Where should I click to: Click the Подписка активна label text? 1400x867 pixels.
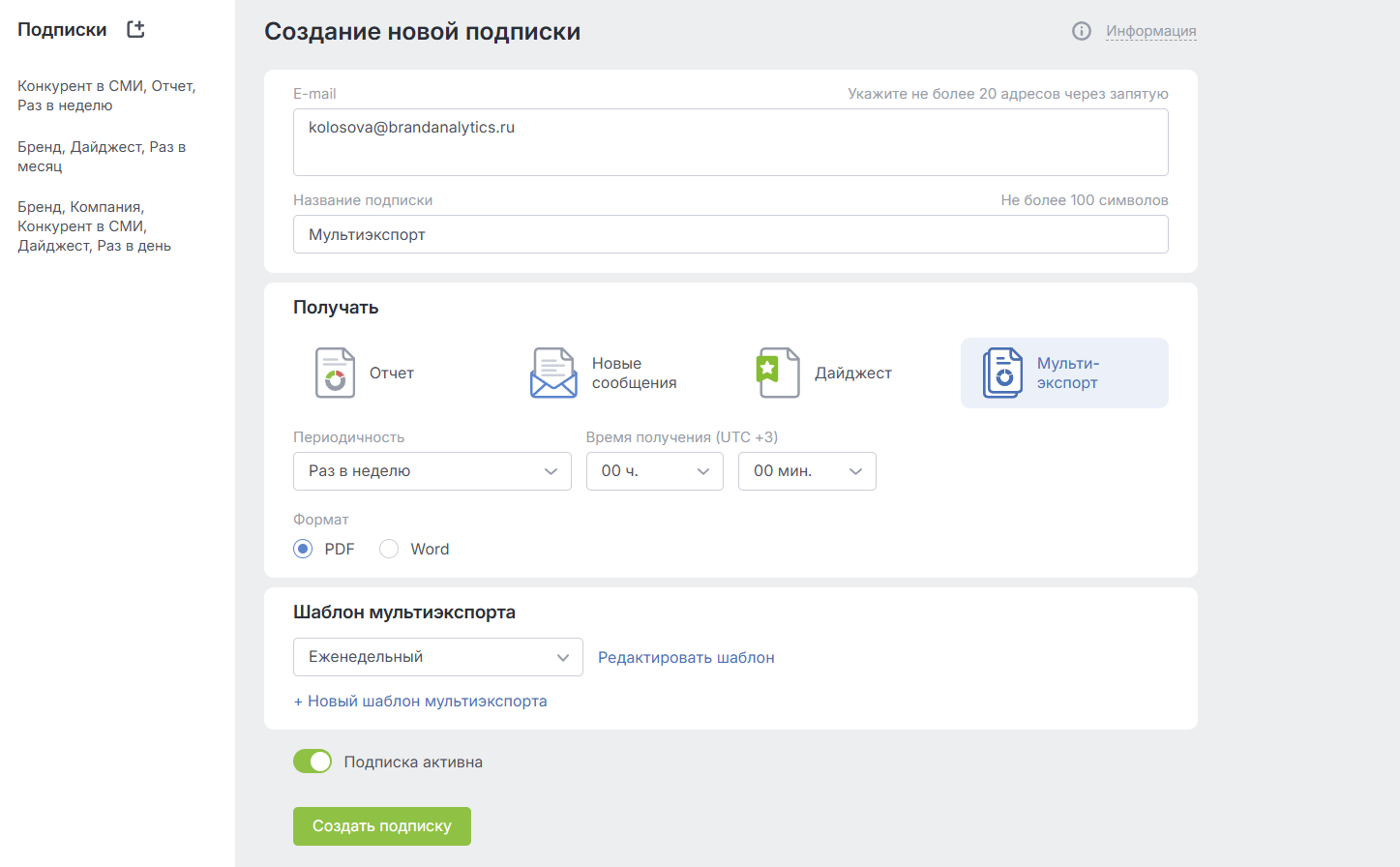(413, 762)
